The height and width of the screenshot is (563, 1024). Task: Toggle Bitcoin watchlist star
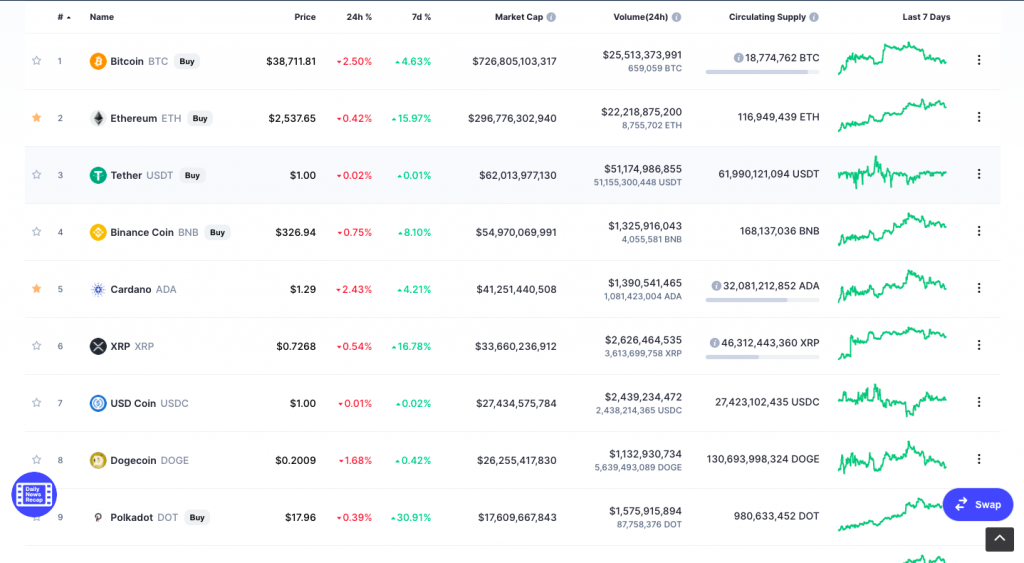tap(37, 61)
